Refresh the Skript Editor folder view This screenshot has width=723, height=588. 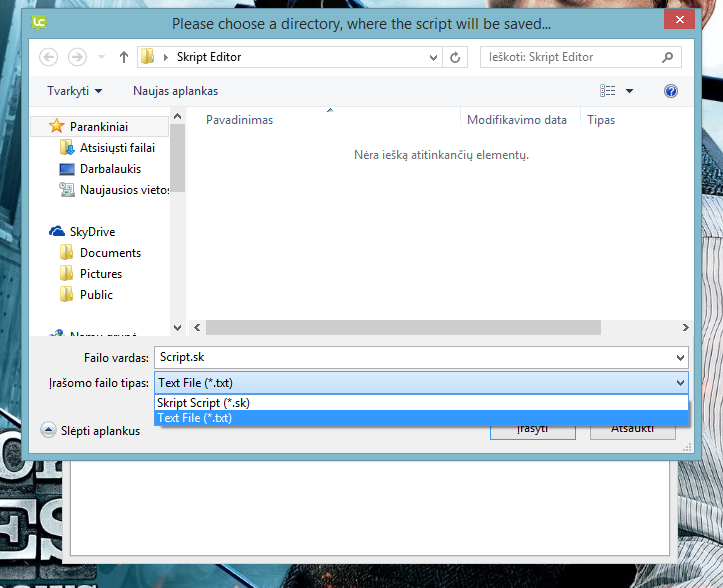pyautogui.click(x=456, y=57)
